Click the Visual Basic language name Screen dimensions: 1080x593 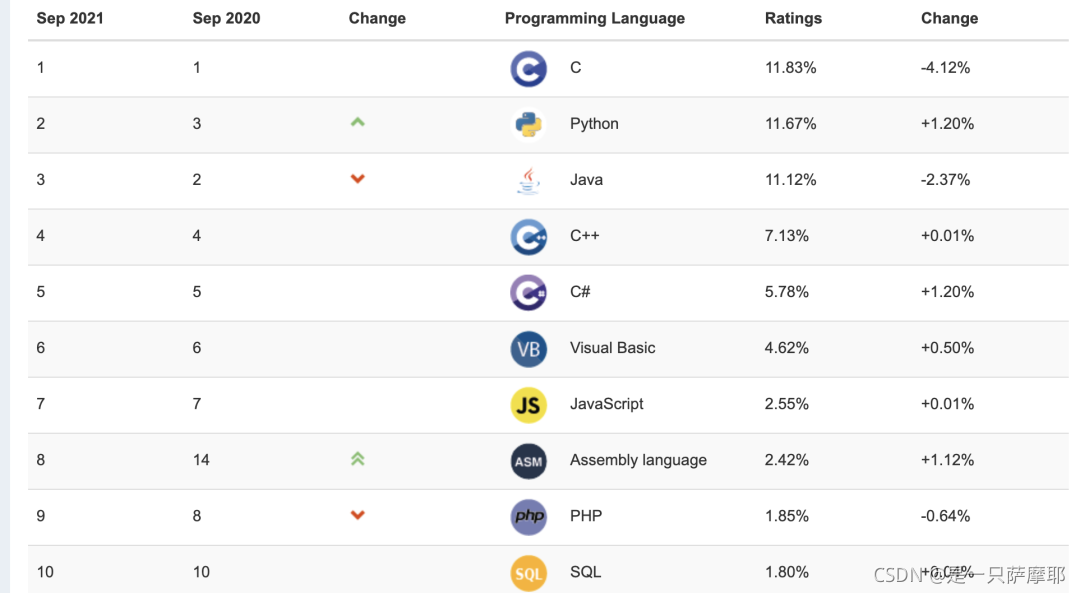(x=612, y=348)
